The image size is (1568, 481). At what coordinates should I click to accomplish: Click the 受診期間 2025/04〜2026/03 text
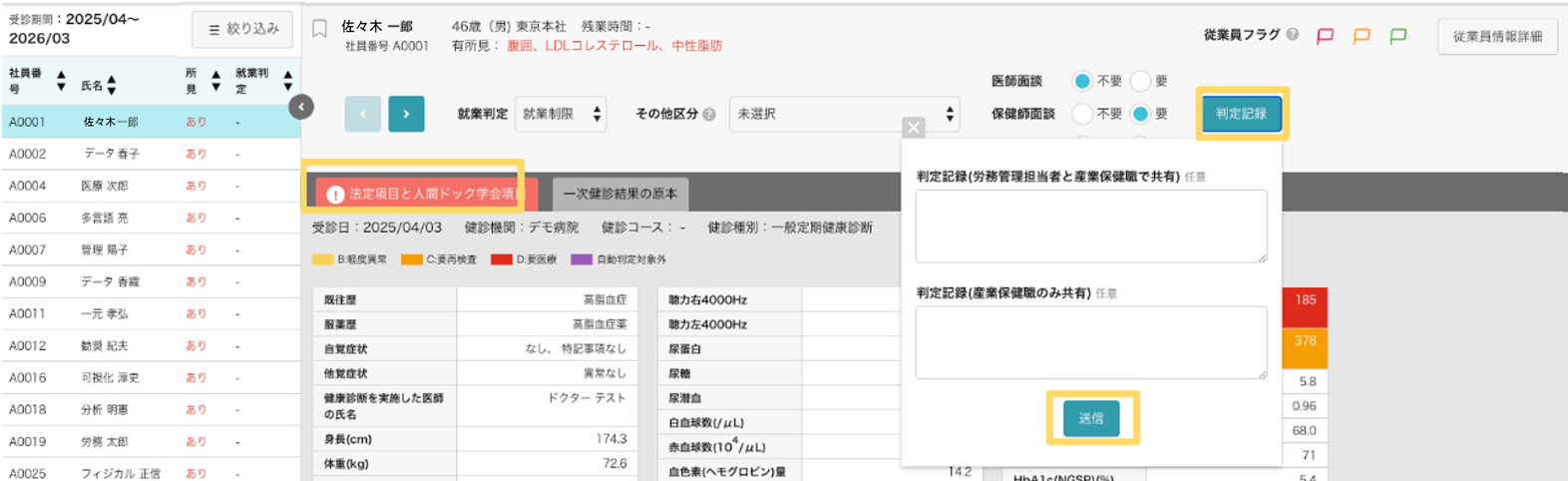74,28
